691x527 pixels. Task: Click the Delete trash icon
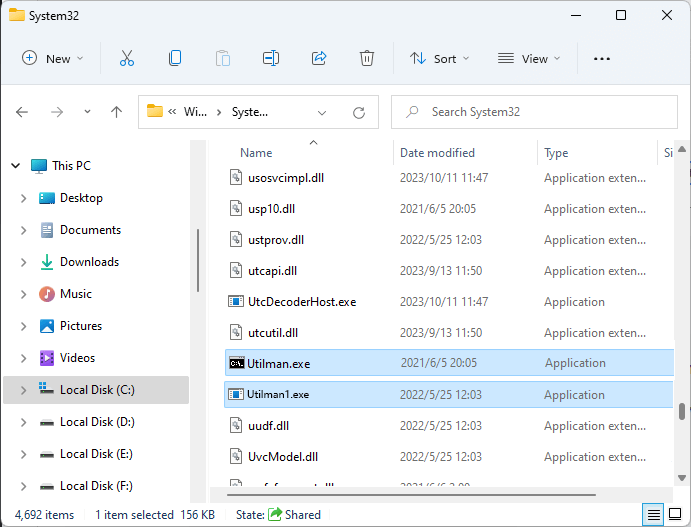(x=367, y=58)
